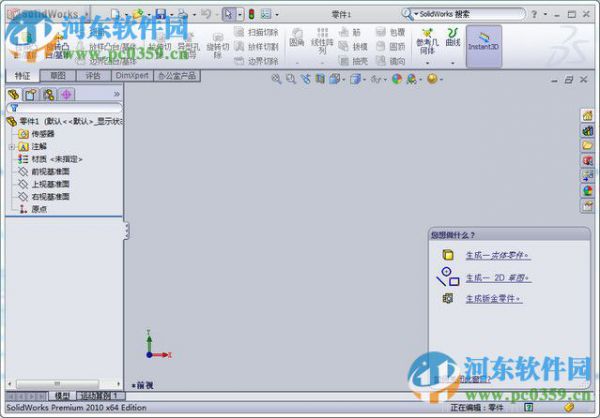Viewport: 600px width, 418px height.
Task: Click the Undo arrow icon
Action: point(206,15)
